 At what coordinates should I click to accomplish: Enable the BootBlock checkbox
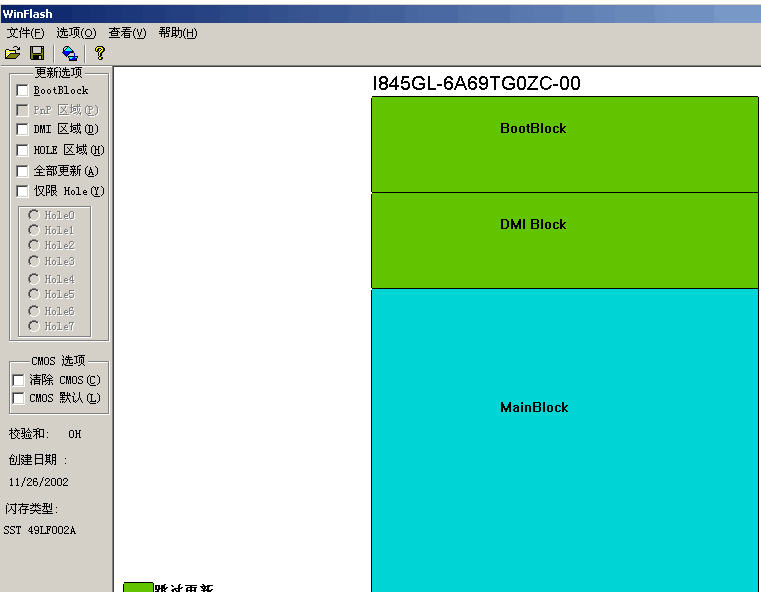point(23,91)
